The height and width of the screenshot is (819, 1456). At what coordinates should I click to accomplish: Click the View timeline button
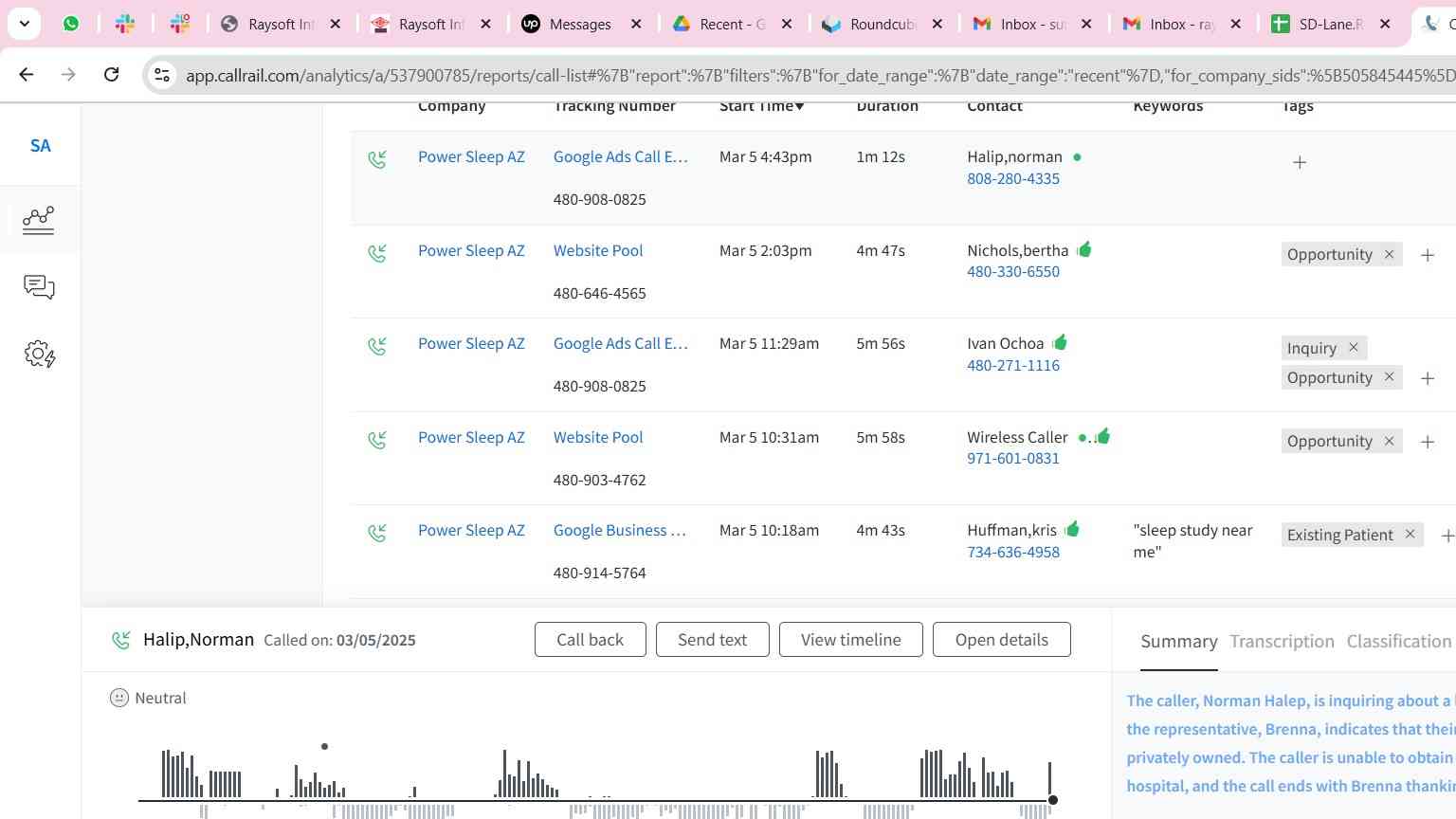pos(851,640)
